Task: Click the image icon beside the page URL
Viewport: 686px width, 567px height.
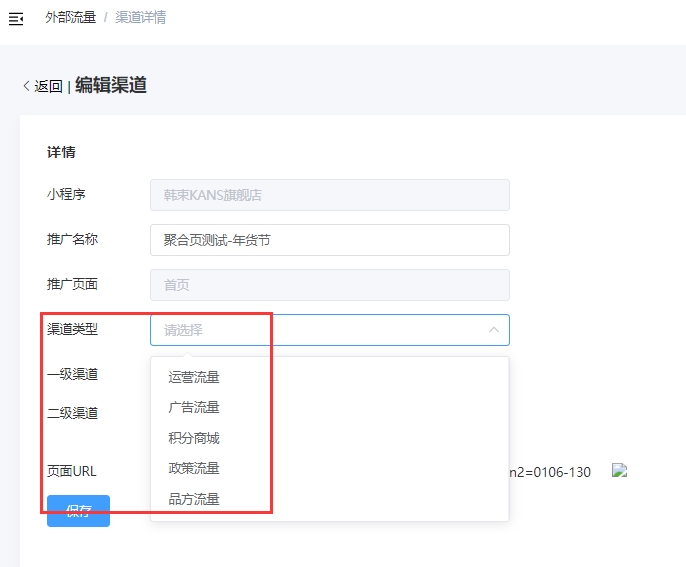Action: point(619,470)
